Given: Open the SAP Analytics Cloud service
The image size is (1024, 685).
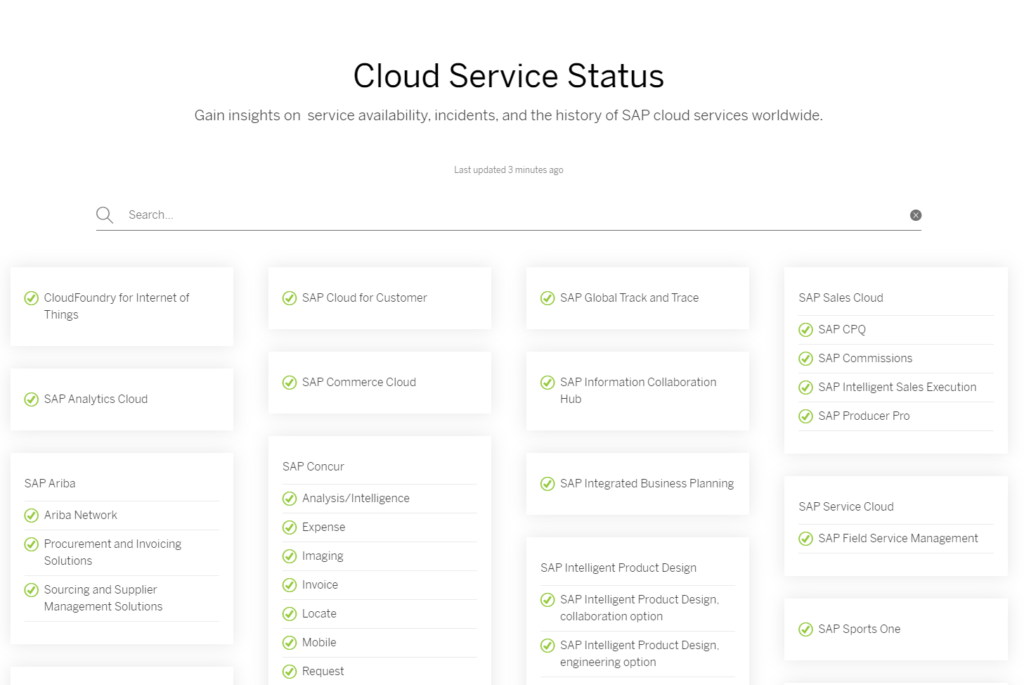Looking at the screenshot, I should tap(95, 399).
